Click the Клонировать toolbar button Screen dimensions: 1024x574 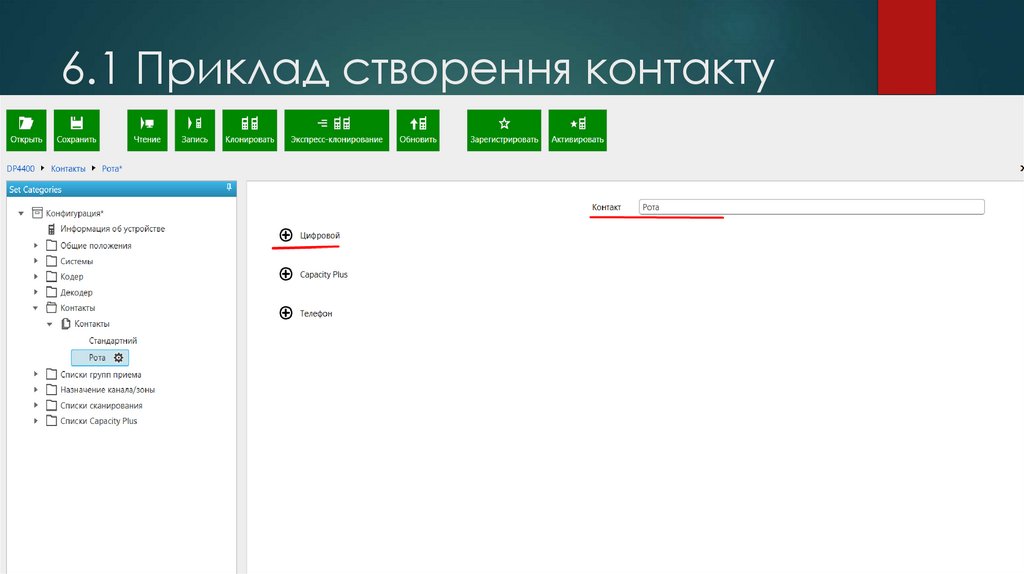249,130
